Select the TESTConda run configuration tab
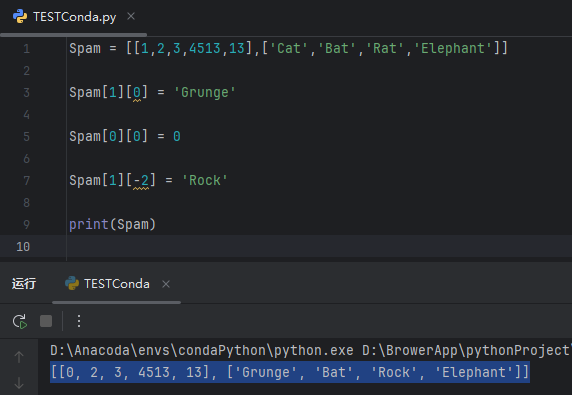572x395 pixels. click(117, 284)
